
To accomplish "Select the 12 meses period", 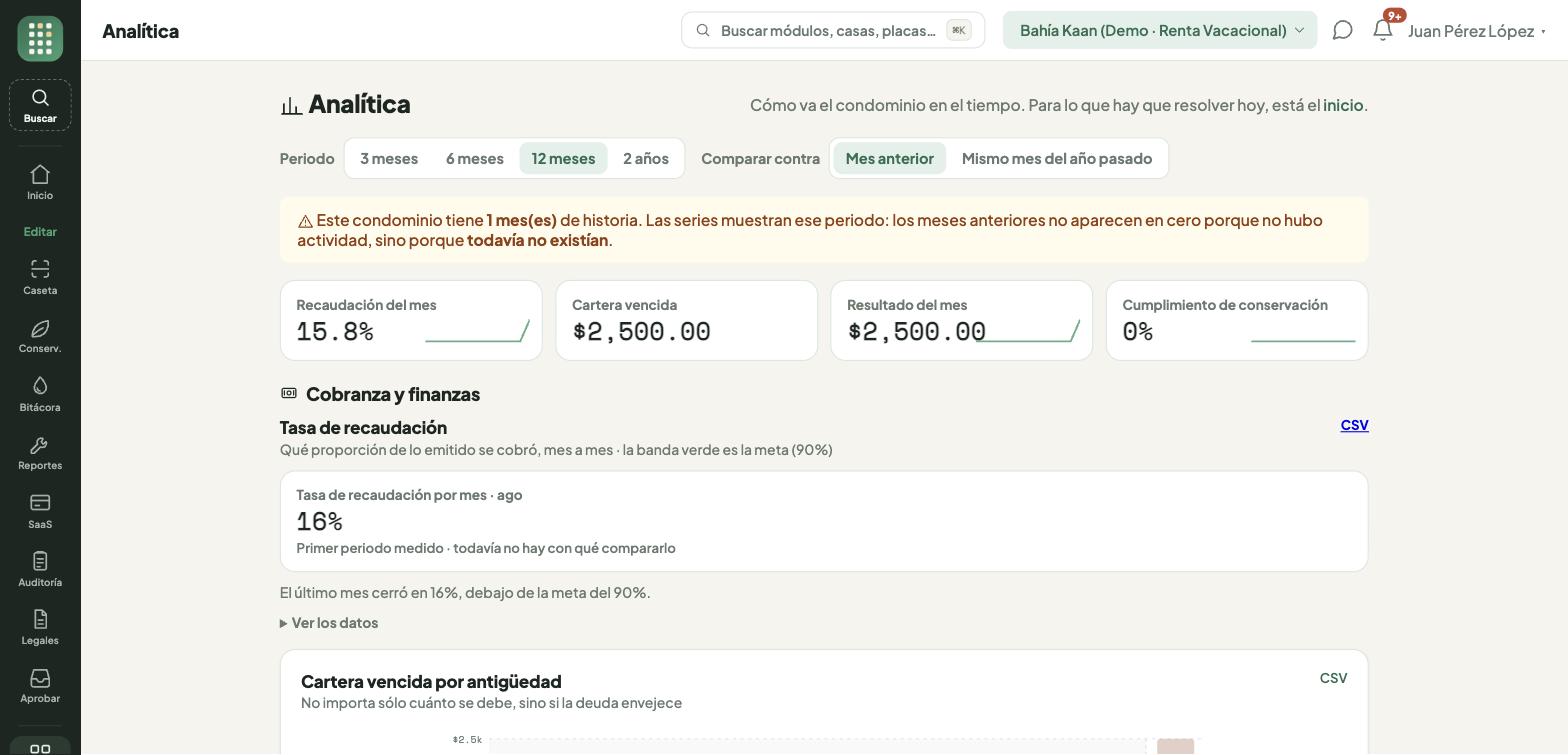I will pos(563,158).
